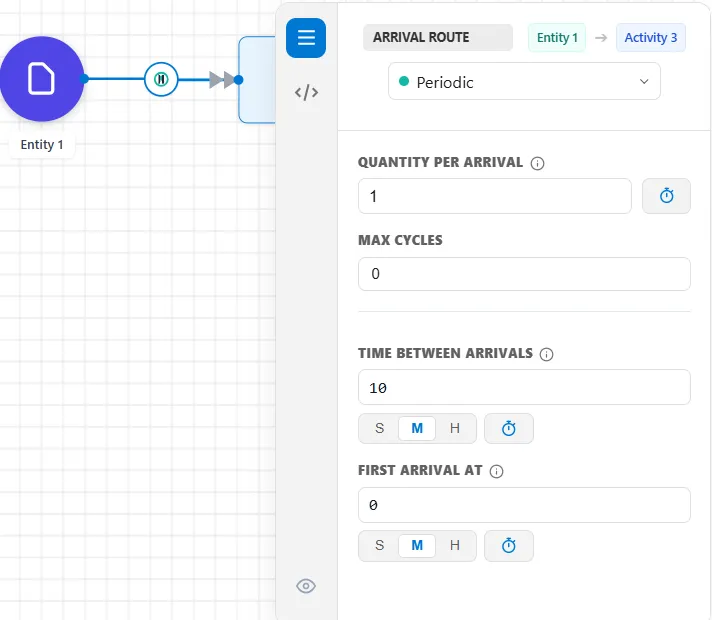Select H unit for Time Between Arrivals
This screenshot has width=712, height=620.
point(455,428)
